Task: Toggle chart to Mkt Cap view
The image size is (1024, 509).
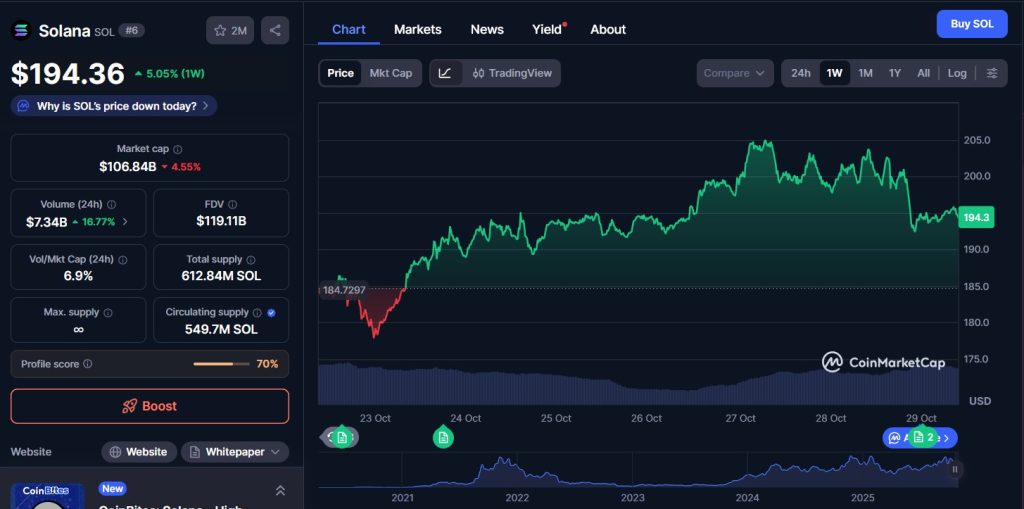Action: pyautogui.click(x=390, y=73)
